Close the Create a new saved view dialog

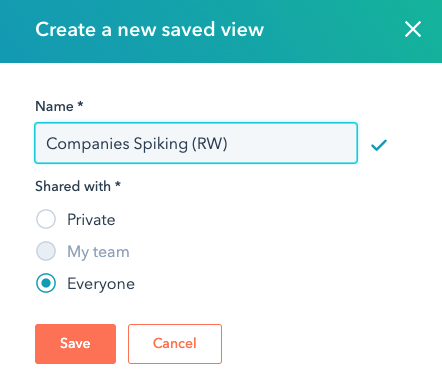coord(413,29)
